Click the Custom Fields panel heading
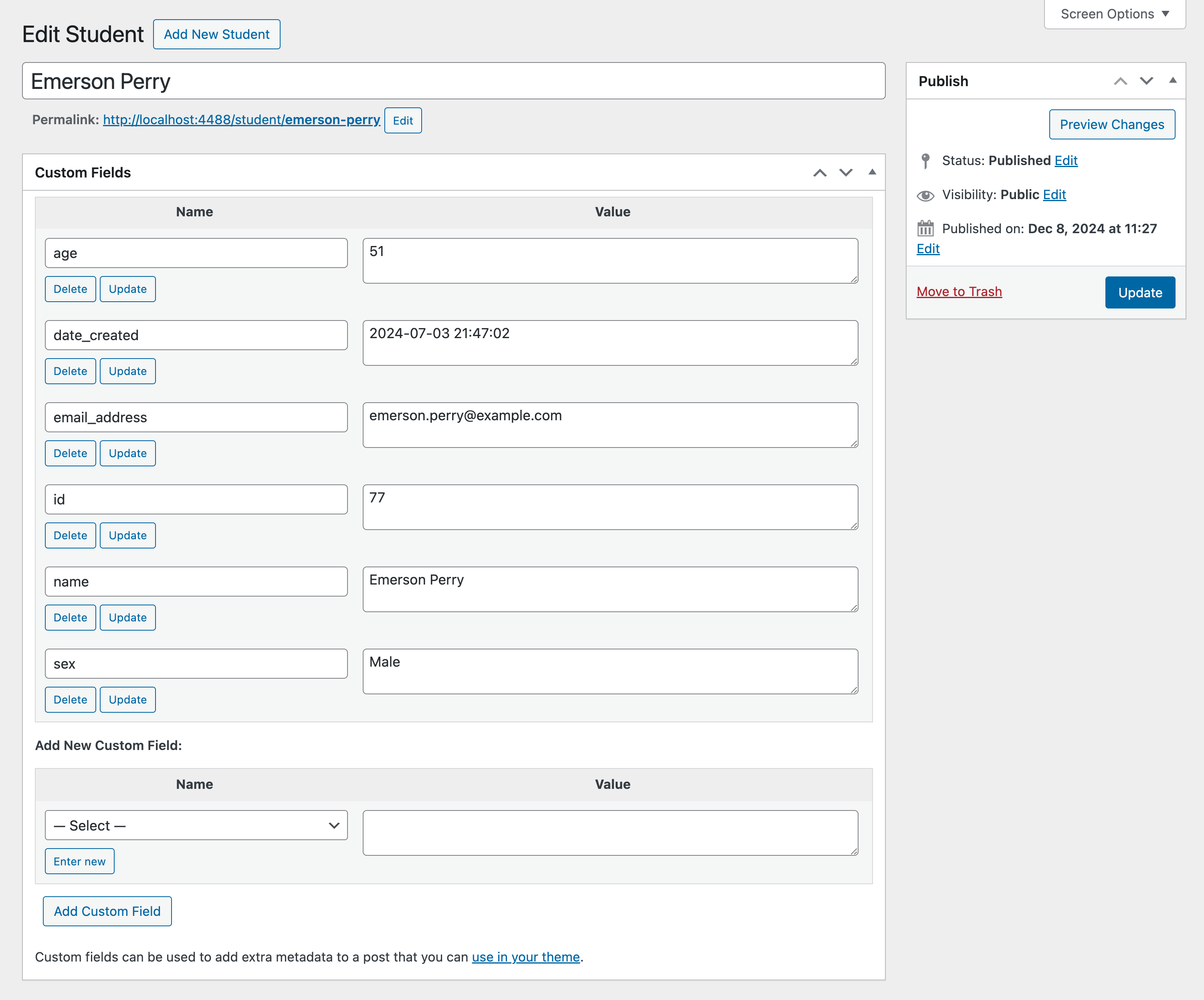Image resolution: width=1204 pixels, height=1000 pixels. coord(83,173)
